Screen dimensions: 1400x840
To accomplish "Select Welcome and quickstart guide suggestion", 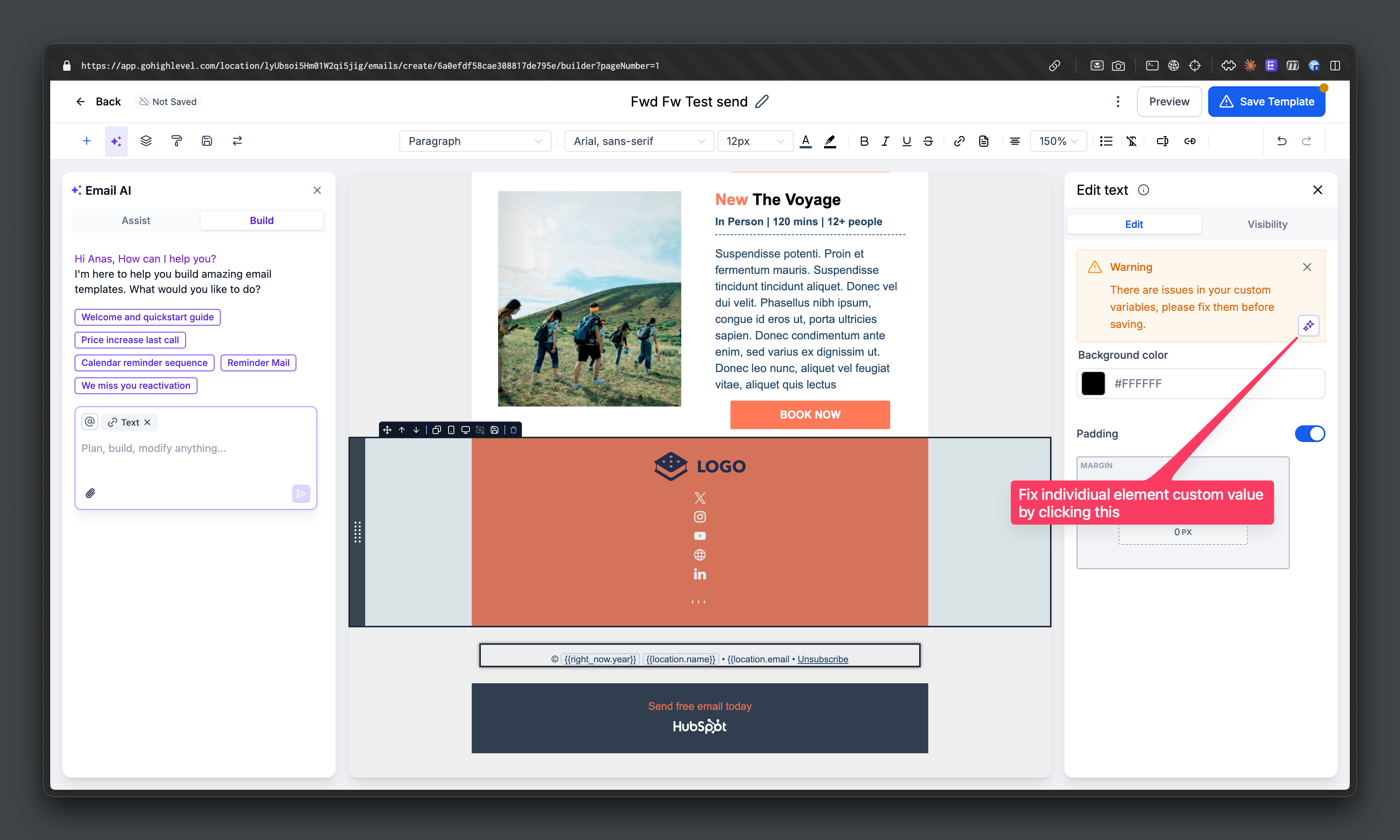I will point(147,317).
